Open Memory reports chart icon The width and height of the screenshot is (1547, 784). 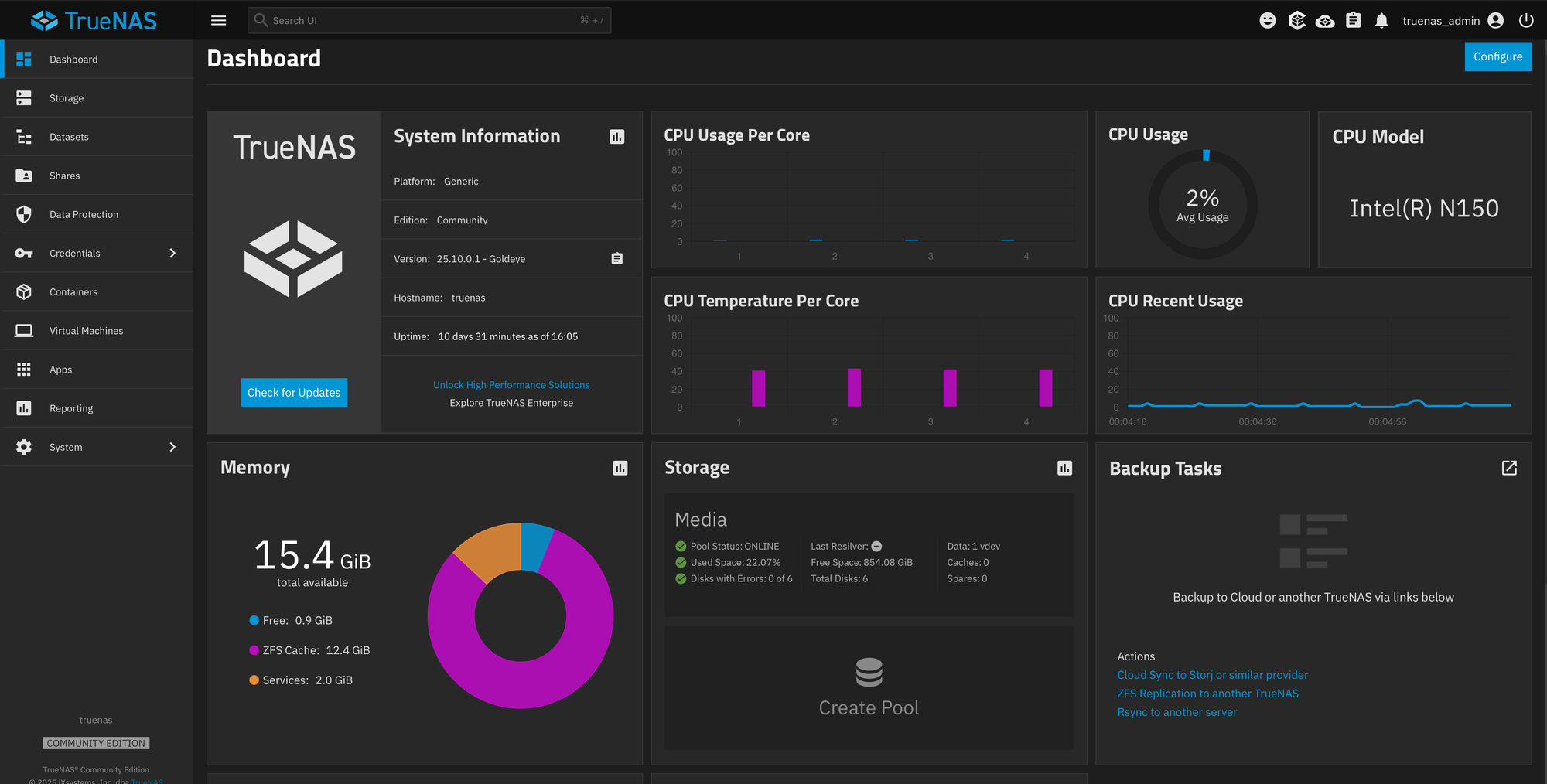coord(620,468)
